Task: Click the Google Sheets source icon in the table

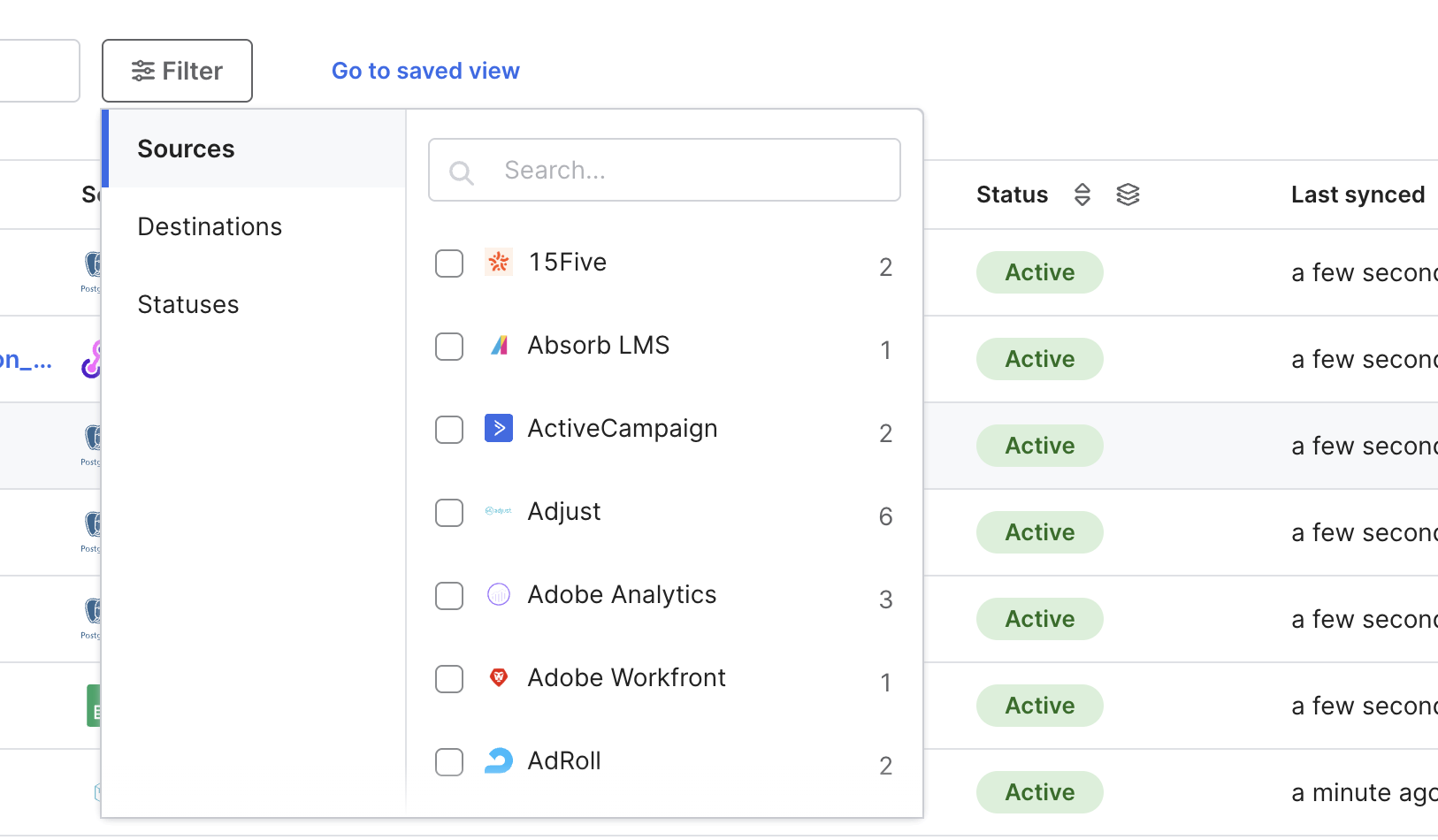Action: click(x=94, y=706)
